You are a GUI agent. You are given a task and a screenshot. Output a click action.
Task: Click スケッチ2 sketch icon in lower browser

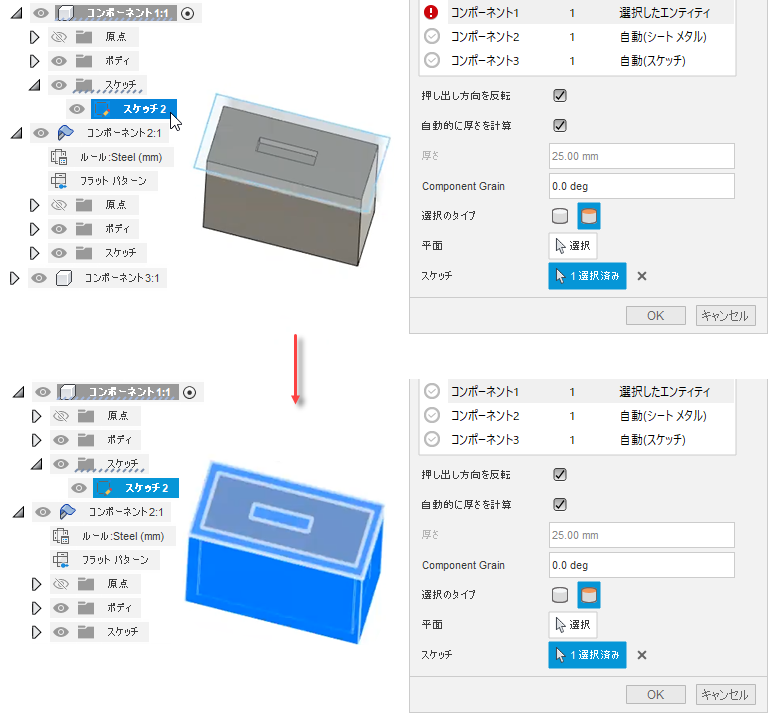pos(104,488)
